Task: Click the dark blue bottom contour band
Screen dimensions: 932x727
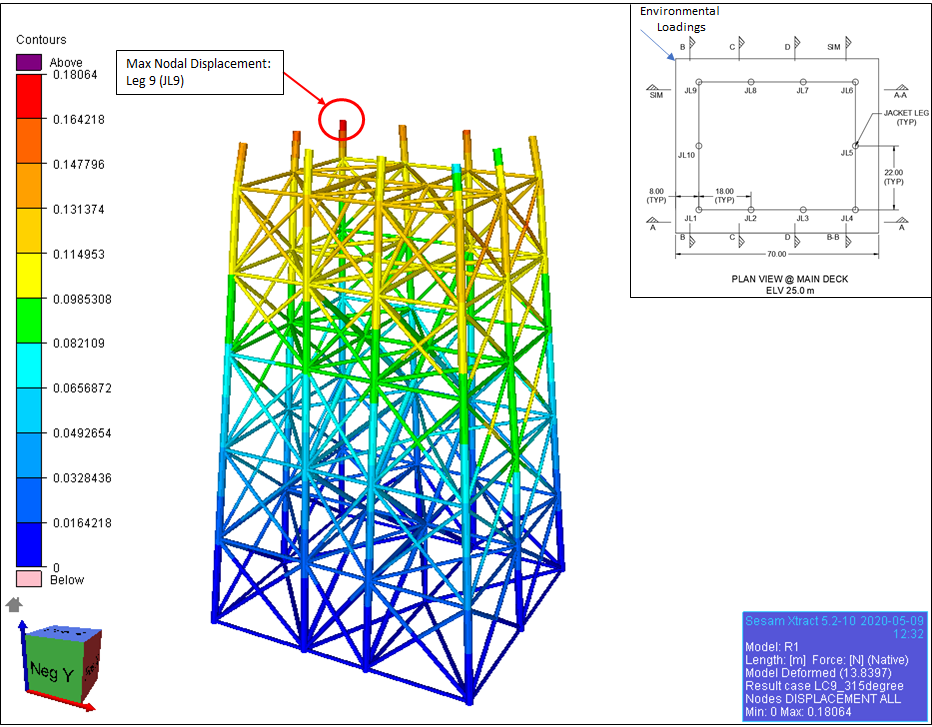Action: point(30,545)
